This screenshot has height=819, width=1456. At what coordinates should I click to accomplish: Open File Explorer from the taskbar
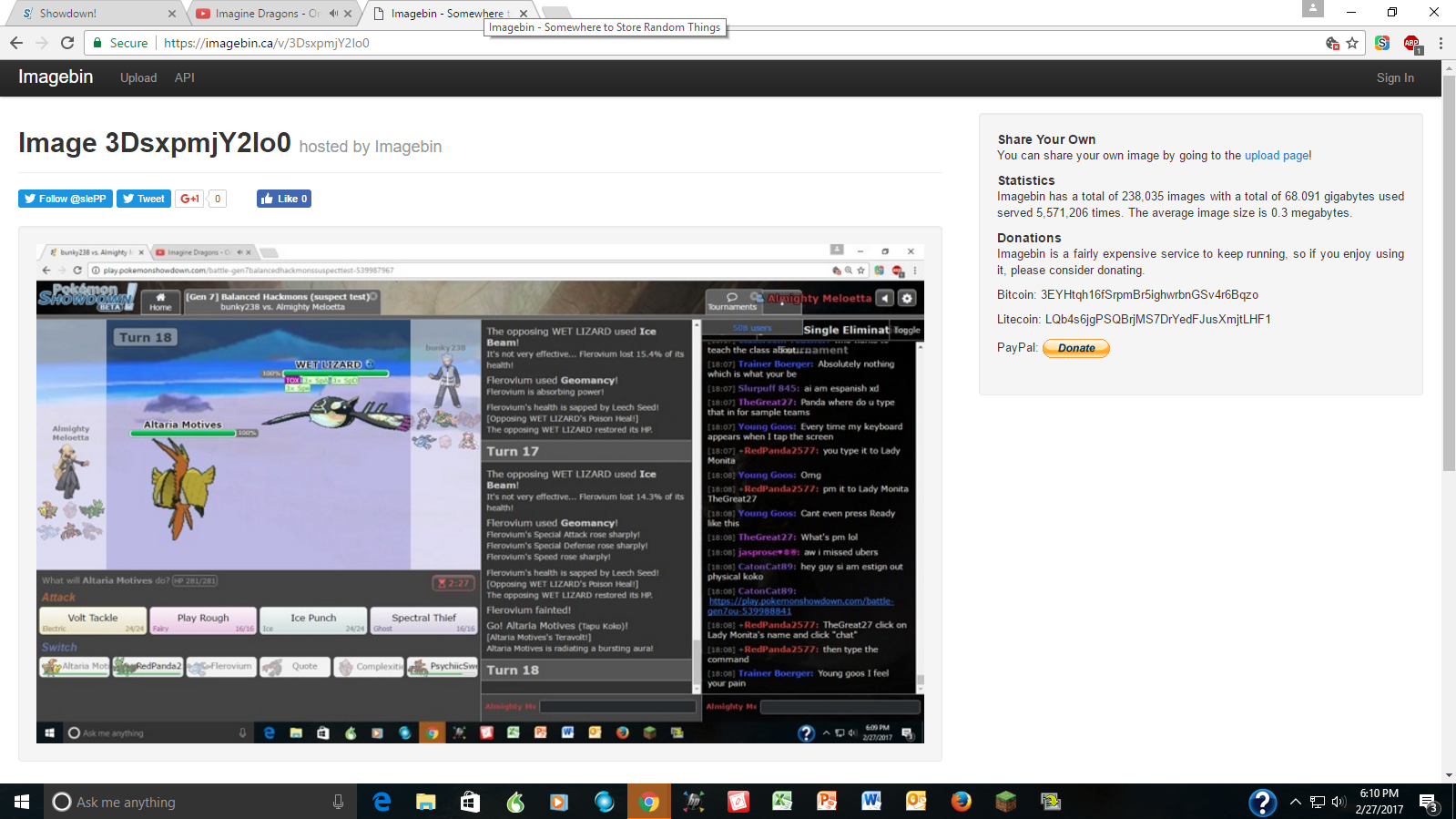pyautogui.click(x=426, y=802)
